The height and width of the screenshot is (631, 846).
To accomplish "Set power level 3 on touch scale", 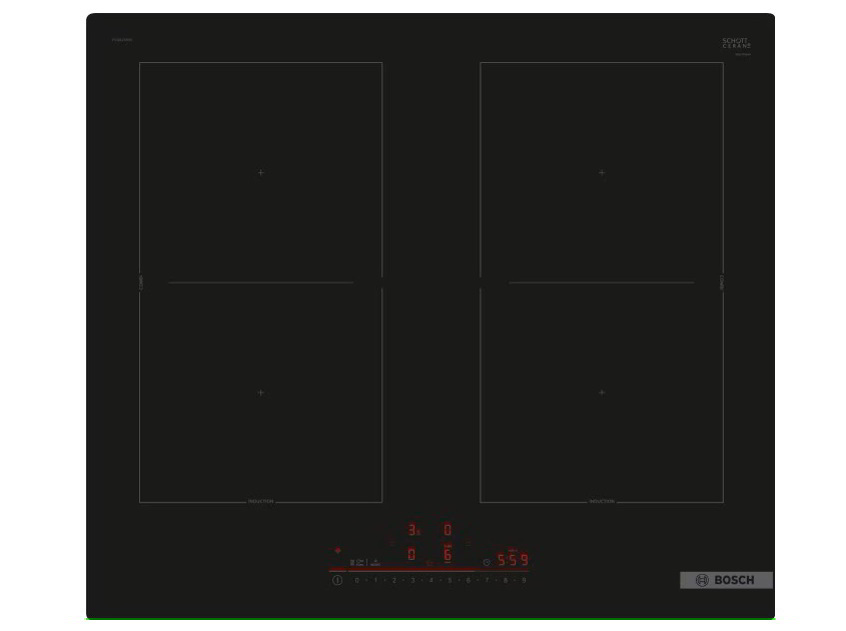I will 413,580.
